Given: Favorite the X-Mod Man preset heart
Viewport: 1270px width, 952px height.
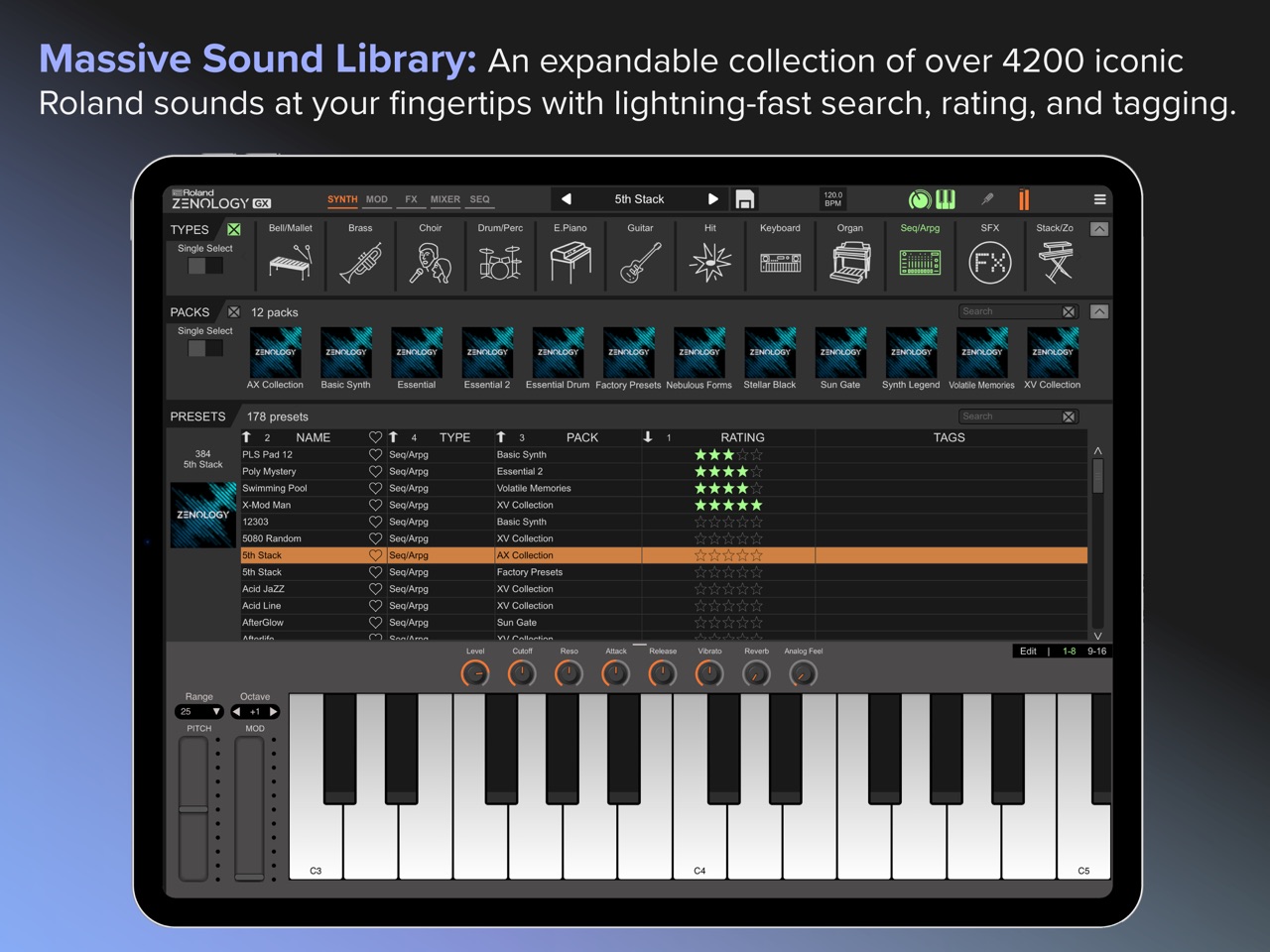Looking at the screenshot, I should point(375,505).
